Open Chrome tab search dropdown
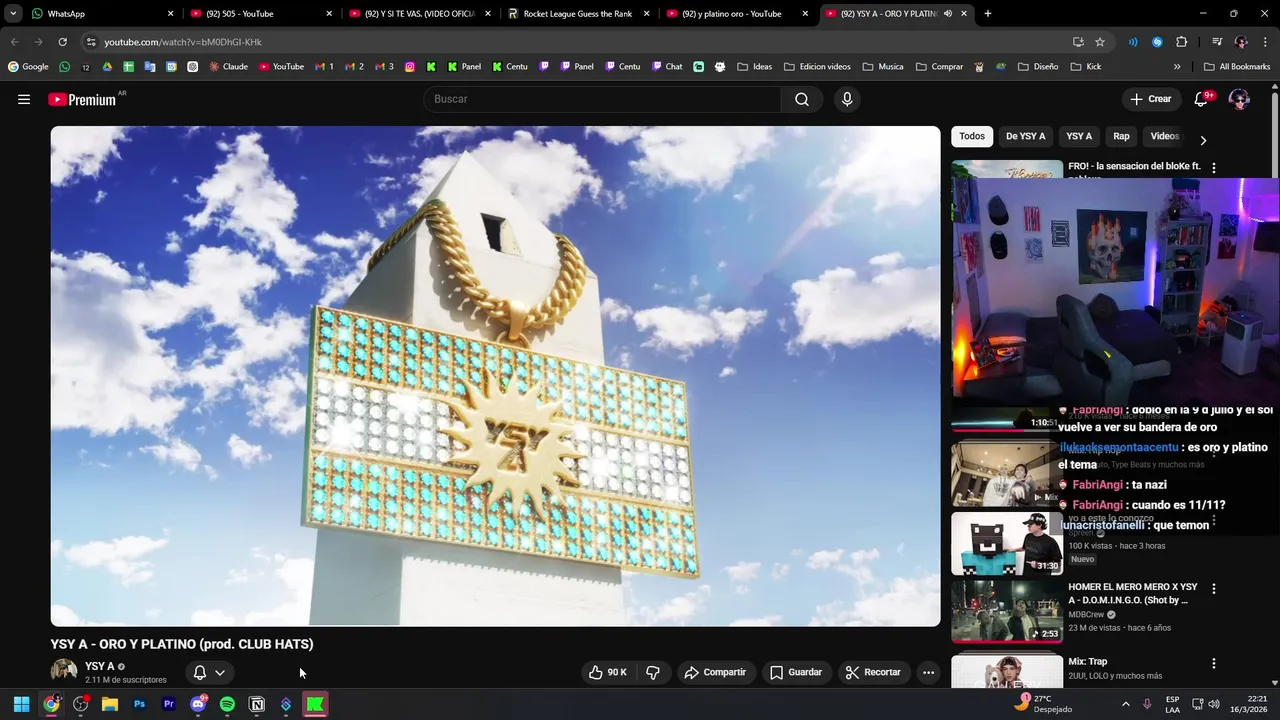Screen dimensions: 1280x720 pyautogui.click(x=13, y=13)
